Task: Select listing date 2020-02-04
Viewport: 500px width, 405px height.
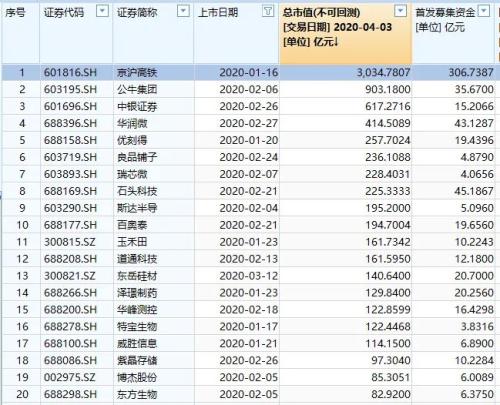Action: point(248,208)
